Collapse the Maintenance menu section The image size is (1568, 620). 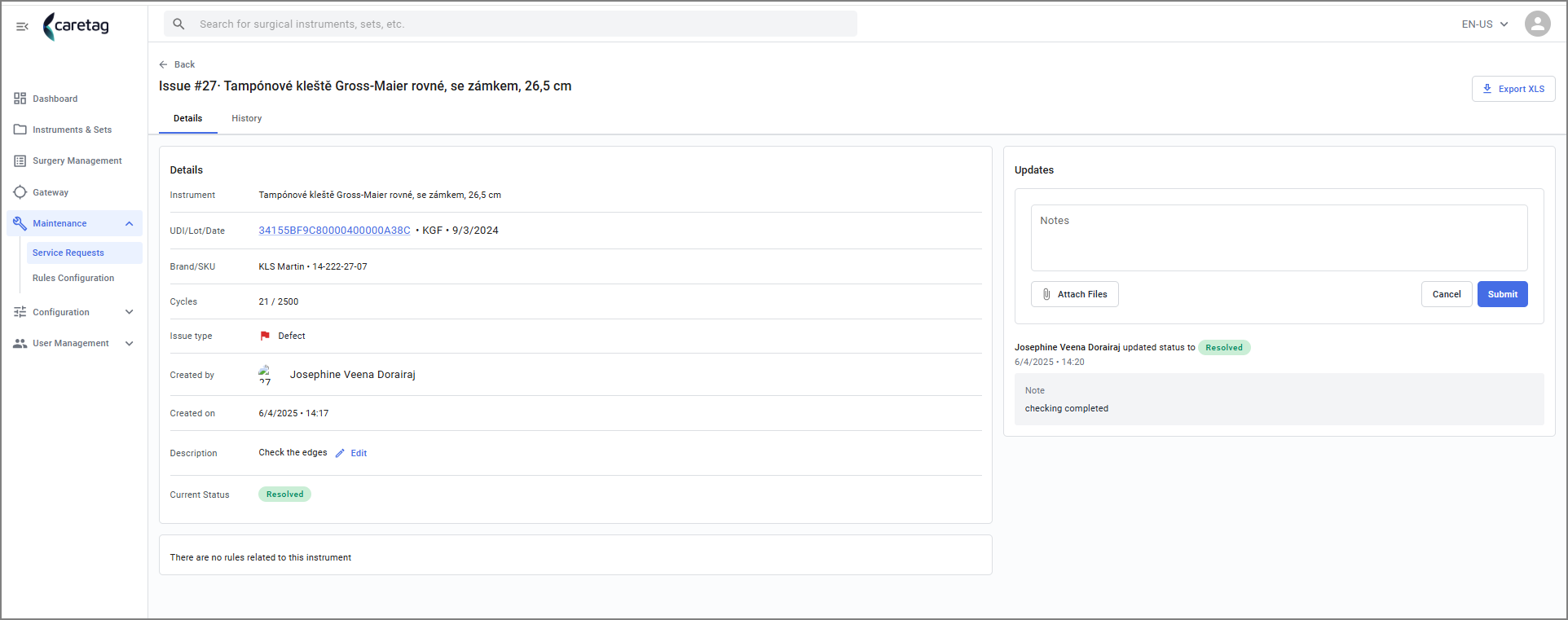[x=129, y=223]
